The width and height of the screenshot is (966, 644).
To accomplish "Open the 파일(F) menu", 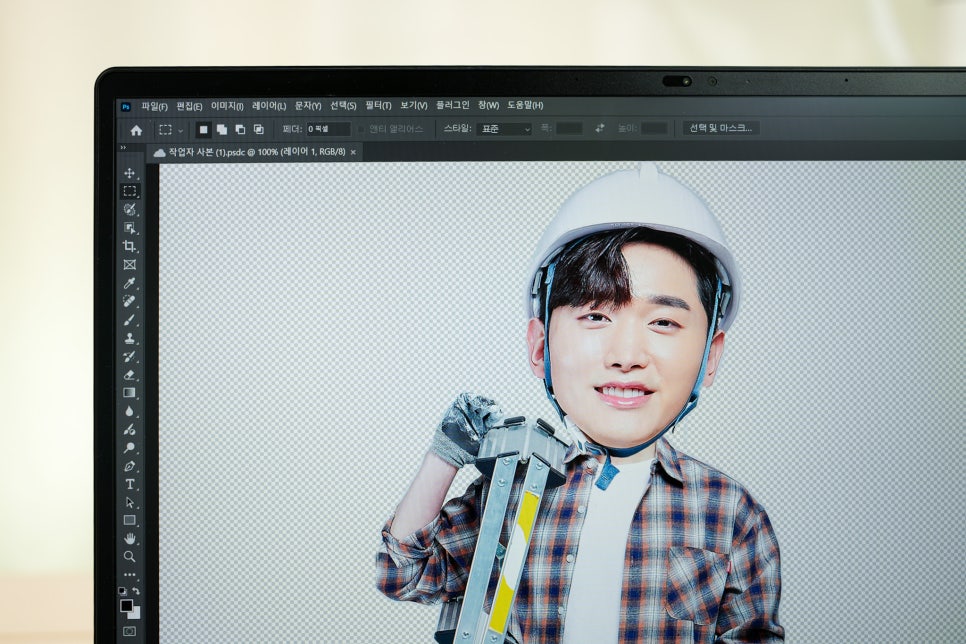I will click(154, 106).
